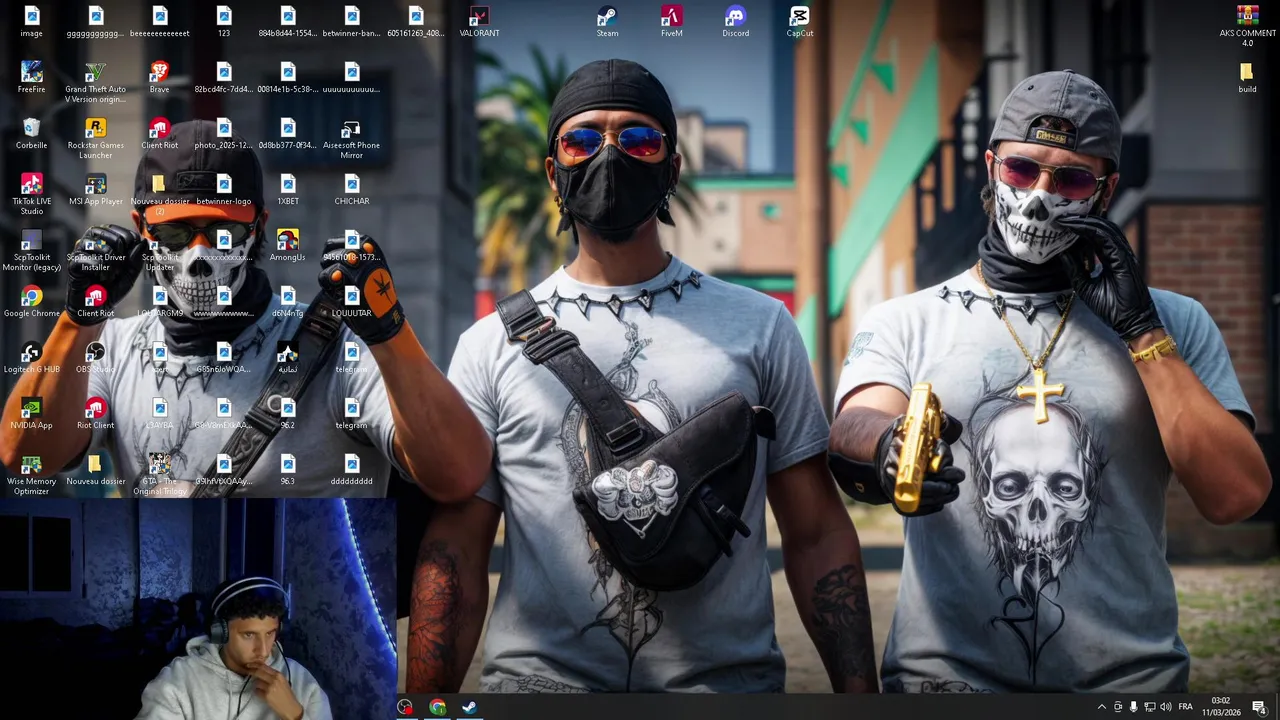Open the network tray icon
1280x720 pixels.
coord(1149,707)
